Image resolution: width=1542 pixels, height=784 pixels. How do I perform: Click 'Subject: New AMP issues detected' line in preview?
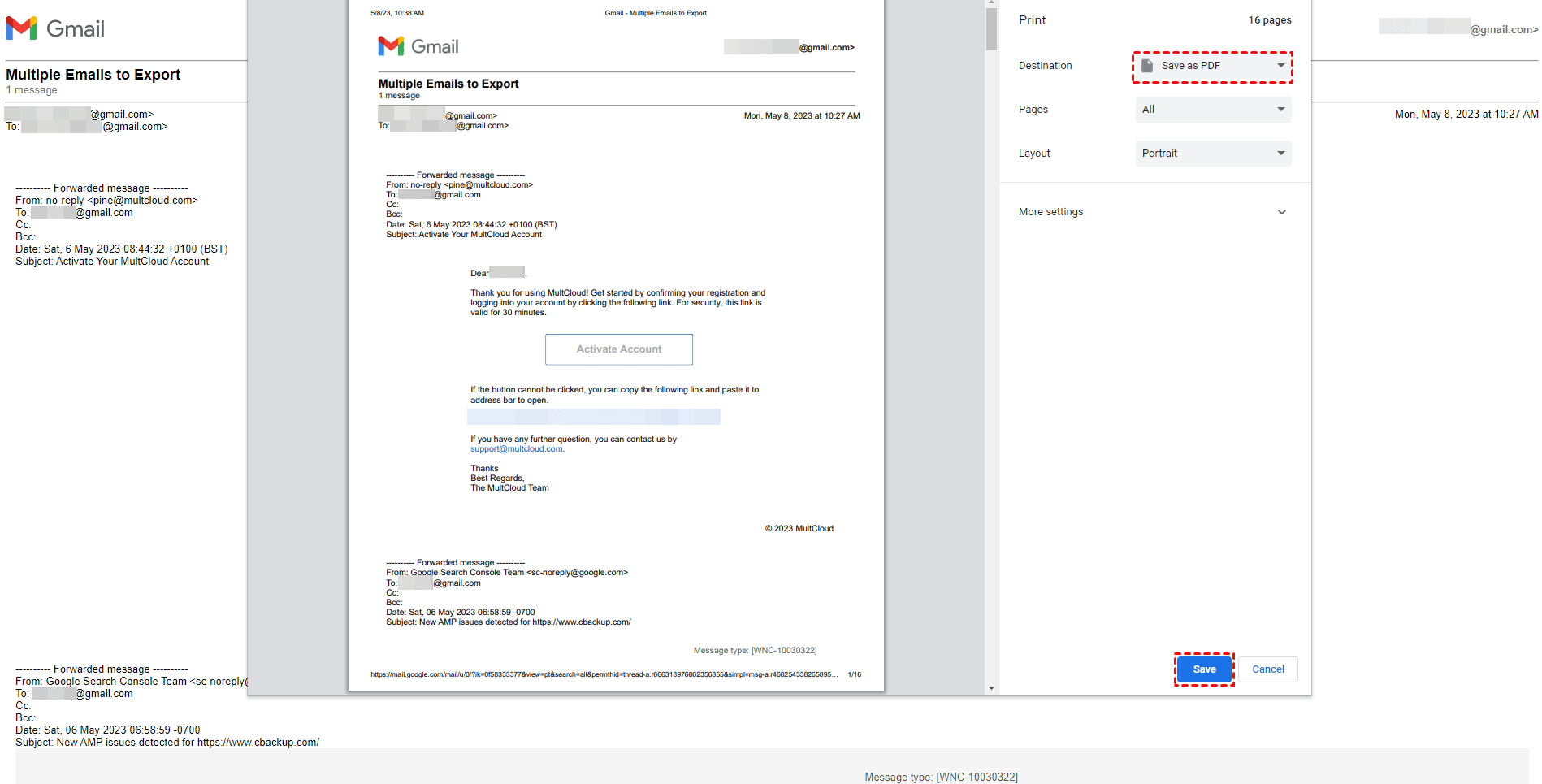pos(509,622)
